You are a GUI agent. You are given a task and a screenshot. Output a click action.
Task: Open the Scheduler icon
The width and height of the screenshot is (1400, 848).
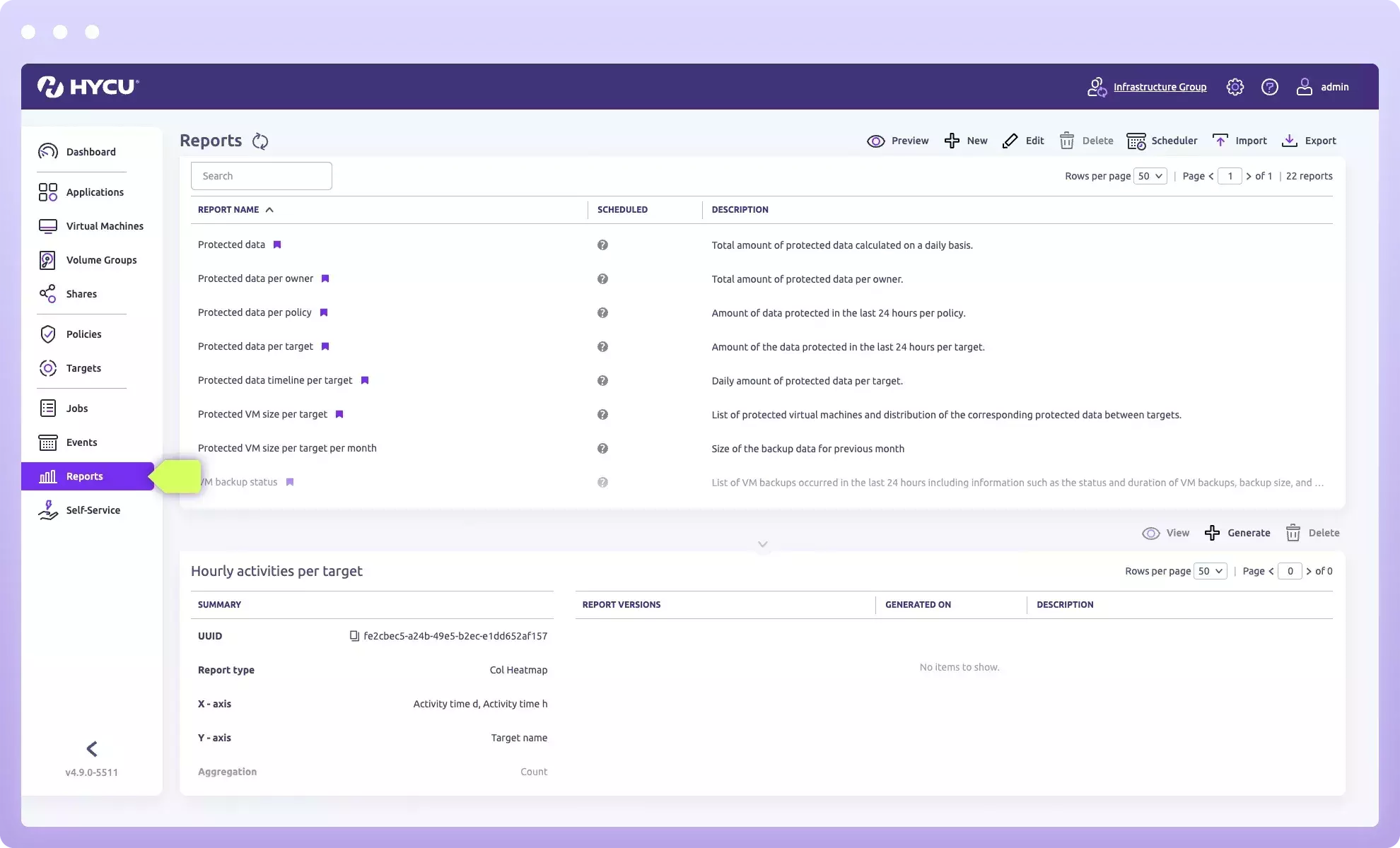click(x=1137, y=141)
